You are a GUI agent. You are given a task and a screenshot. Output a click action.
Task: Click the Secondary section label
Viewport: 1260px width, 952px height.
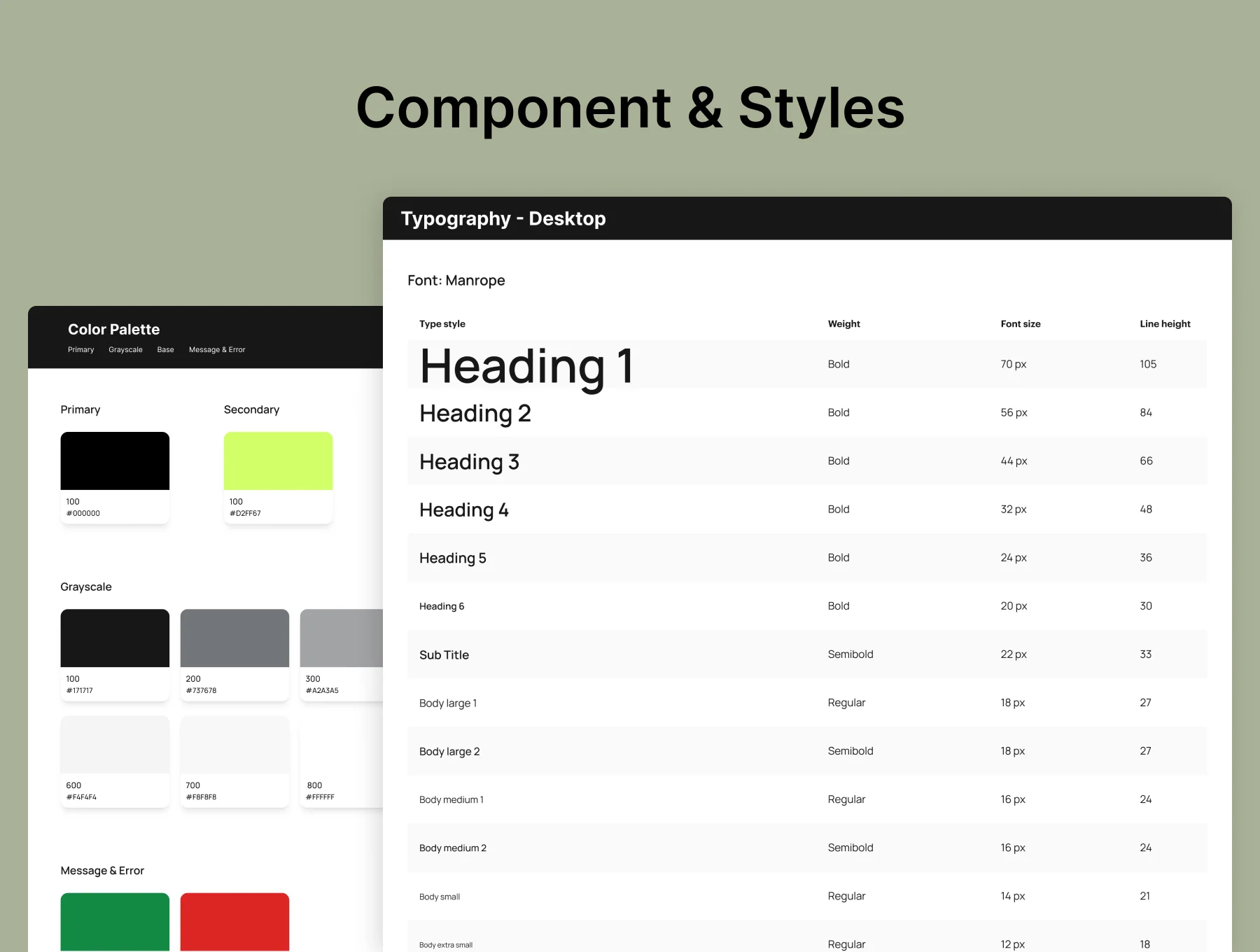tap(251, 409)
